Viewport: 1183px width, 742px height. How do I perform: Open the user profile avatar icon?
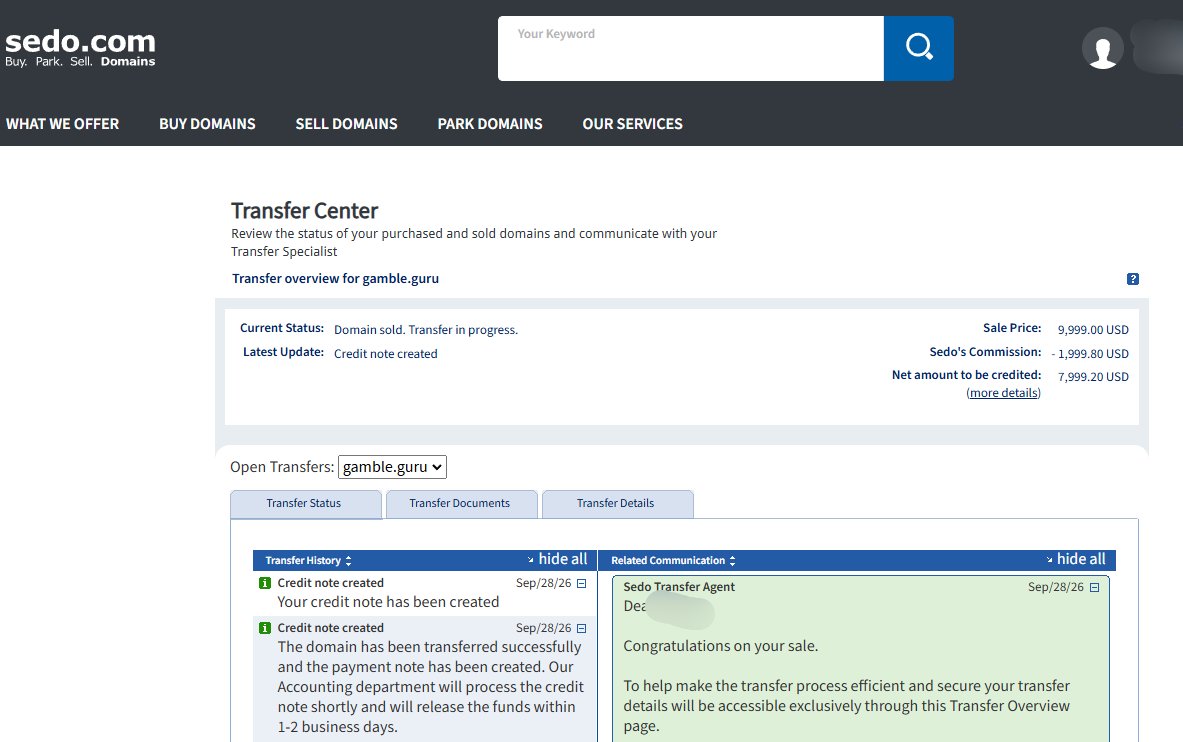point(1102,49)
